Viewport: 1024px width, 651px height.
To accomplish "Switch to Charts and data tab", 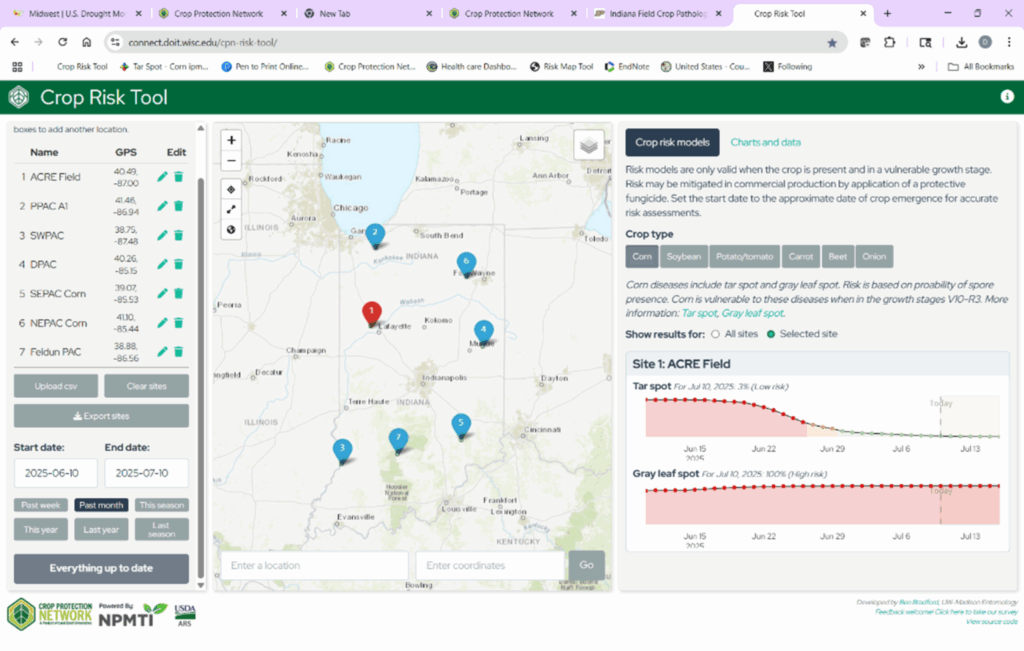I will pos(765,142).
